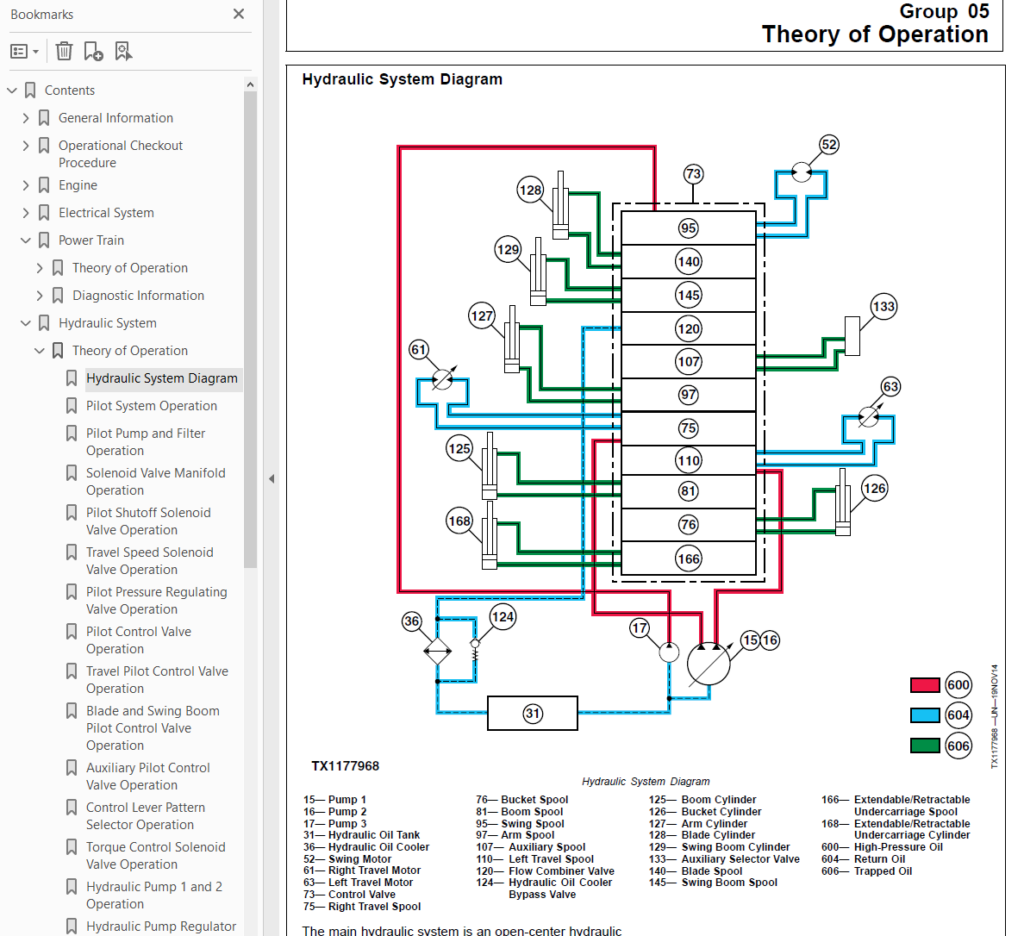Select the Power Train bookmark
Screen dimensions: 1024x936
pyautogui.click(x=91, y=240)
